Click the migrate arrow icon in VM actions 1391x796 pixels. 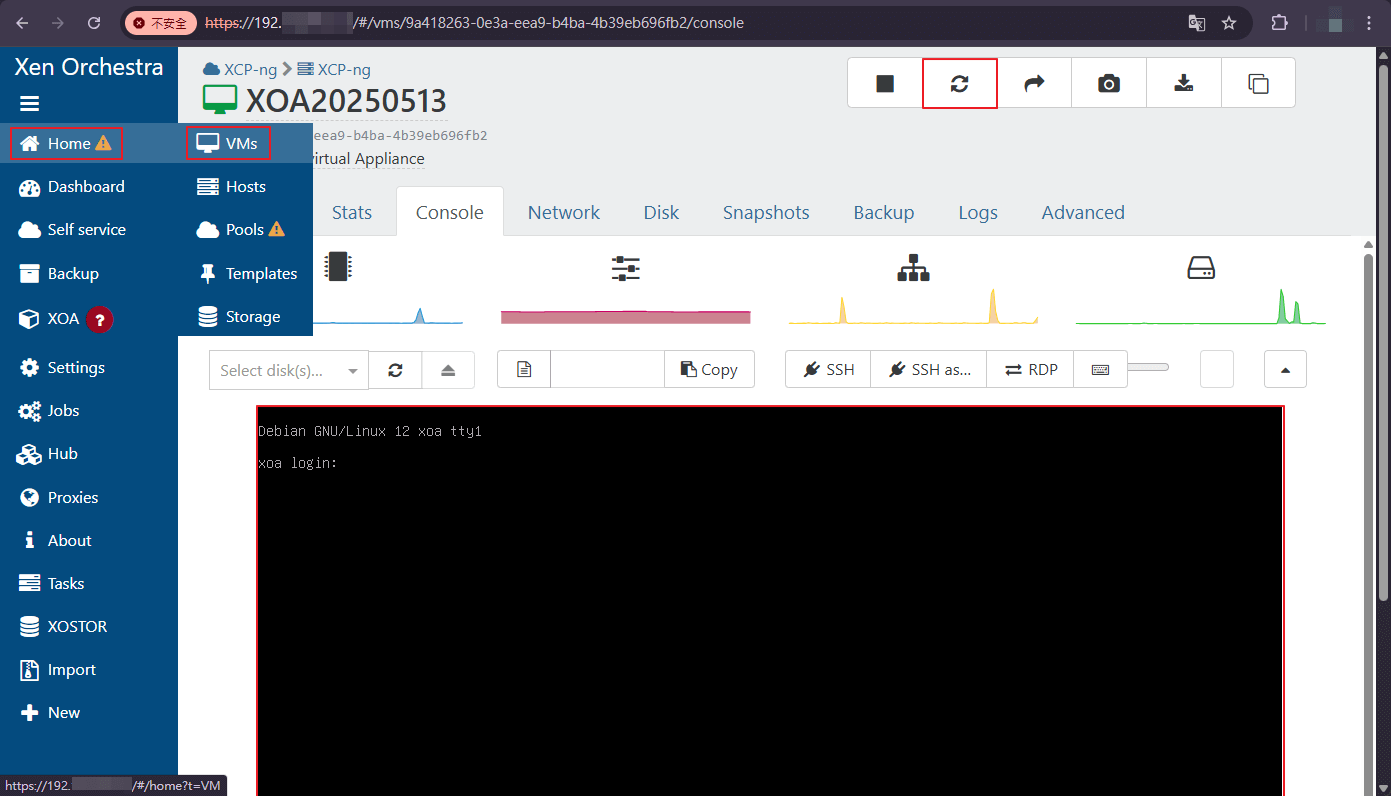(x=1034, y=83)
